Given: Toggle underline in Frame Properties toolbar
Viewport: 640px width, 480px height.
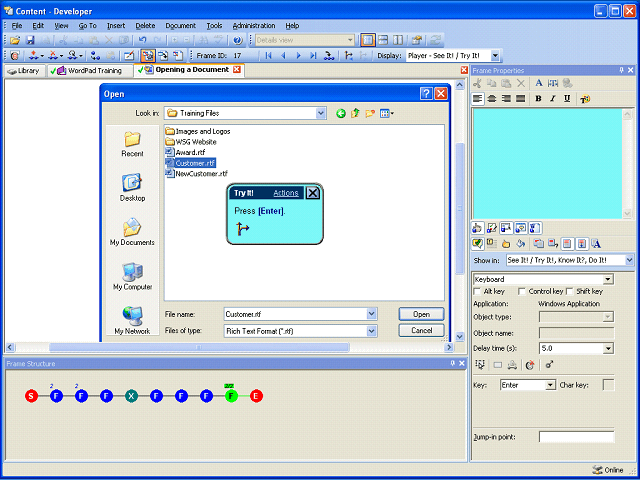Looking at the screenshot, I should click(x=567, y=99).
